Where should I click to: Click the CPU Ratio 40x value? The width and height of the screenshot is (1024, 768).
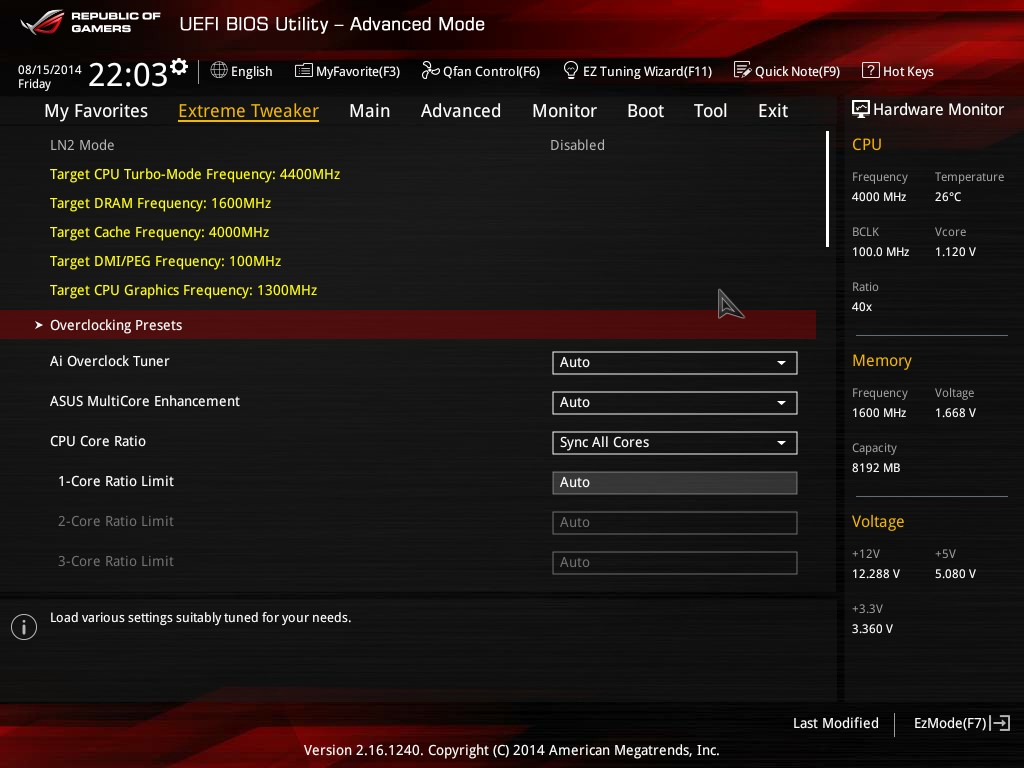(861, 306)
